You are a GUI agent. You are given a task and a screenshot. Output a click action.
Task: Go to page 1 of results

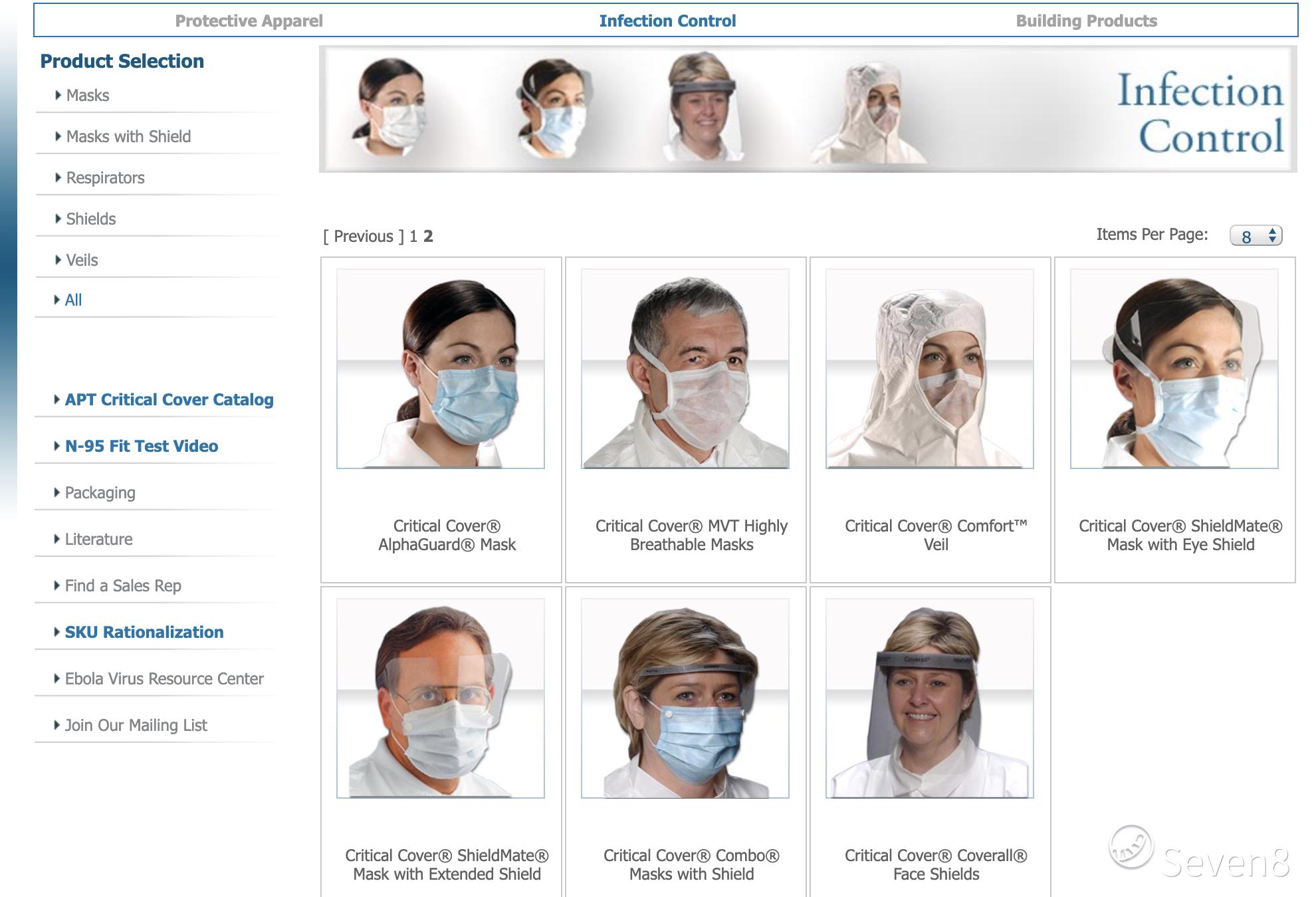point(413,237)
